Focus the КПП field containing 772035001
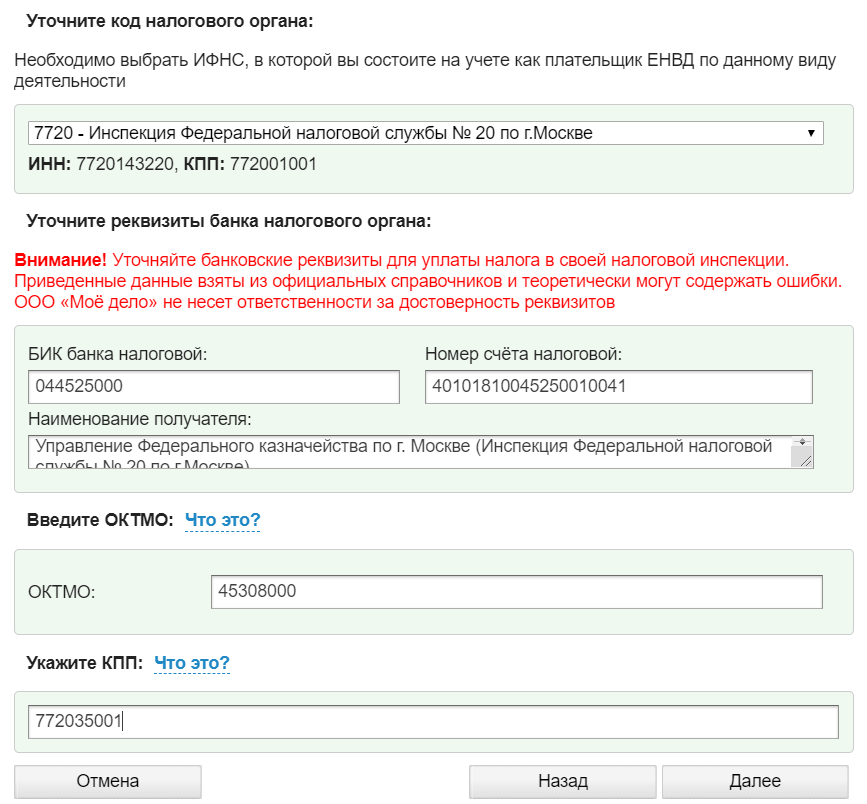 pos(433,721)
